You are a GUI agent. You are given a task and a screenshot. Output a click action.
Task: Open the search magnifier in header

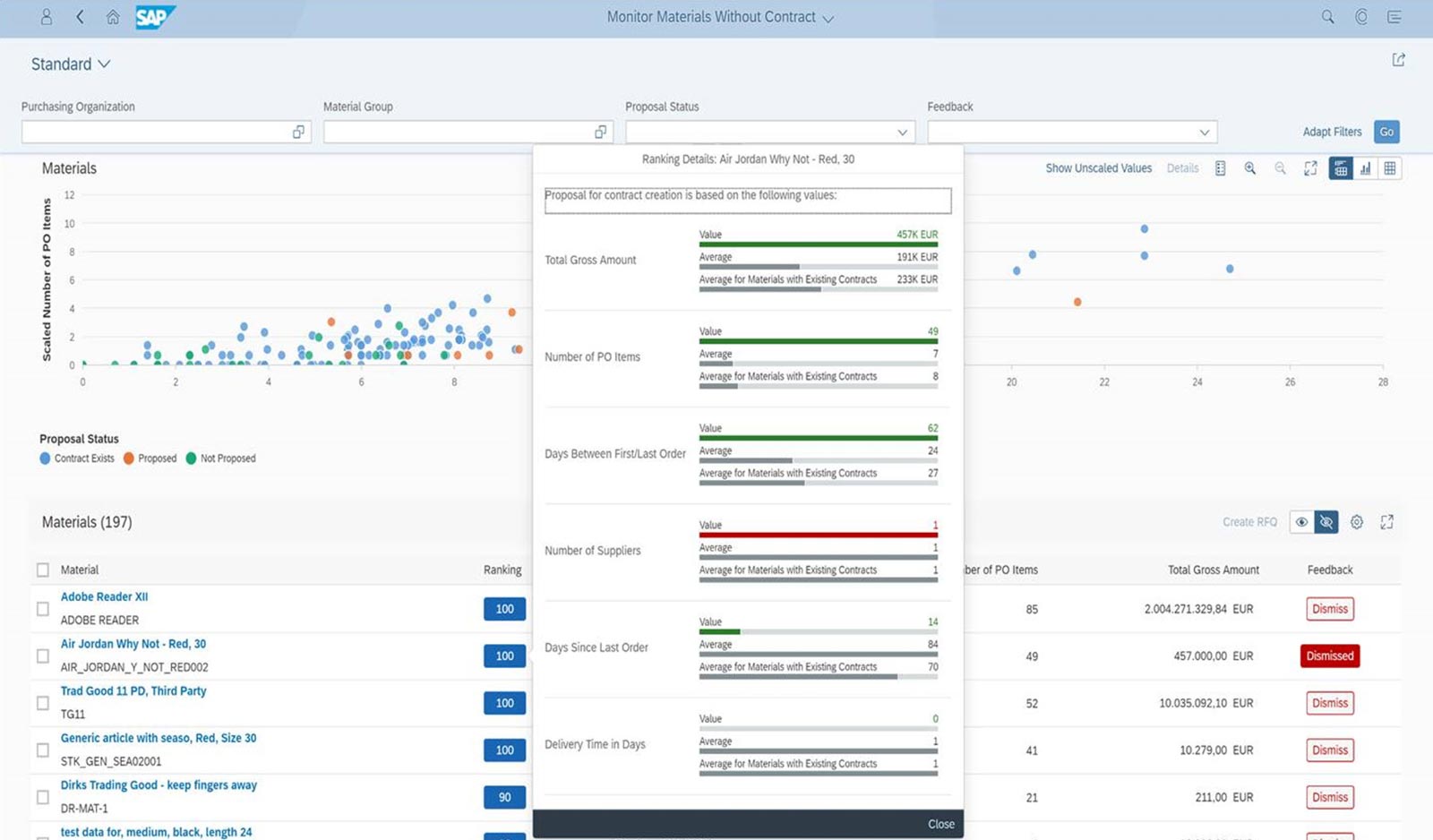click(1327, 17)
